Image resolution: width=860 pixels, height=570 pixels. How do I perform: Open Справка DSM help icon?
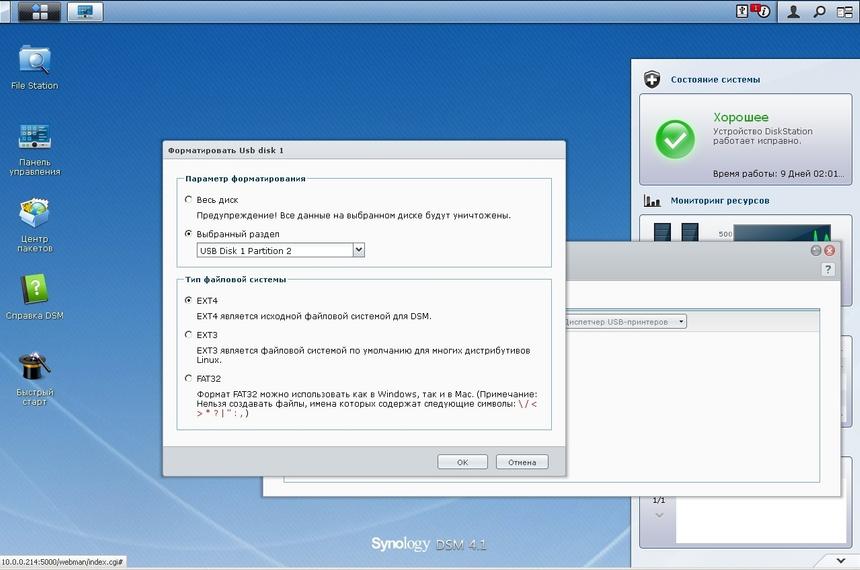point(34,291)
